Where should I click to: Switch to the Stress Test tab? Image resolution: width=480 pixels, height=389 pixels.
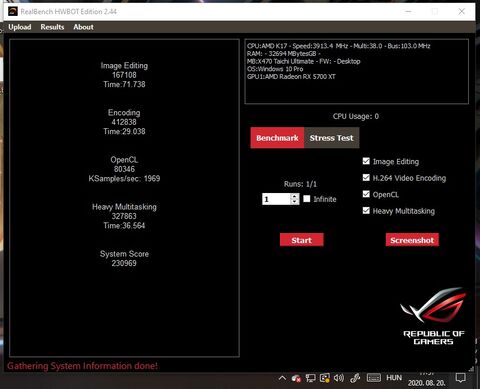331,138
